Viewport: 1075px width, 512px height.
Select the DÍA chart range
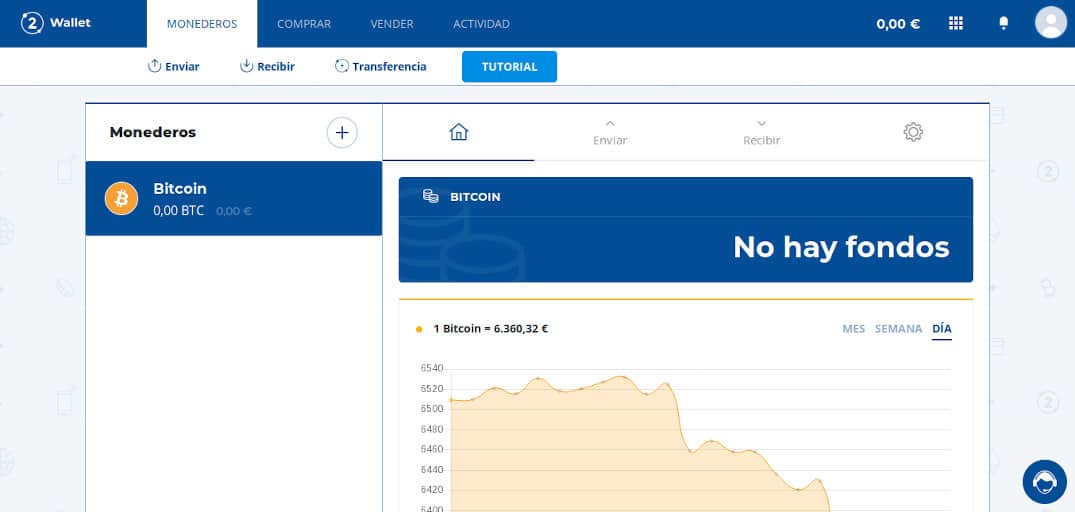(942, 329)
